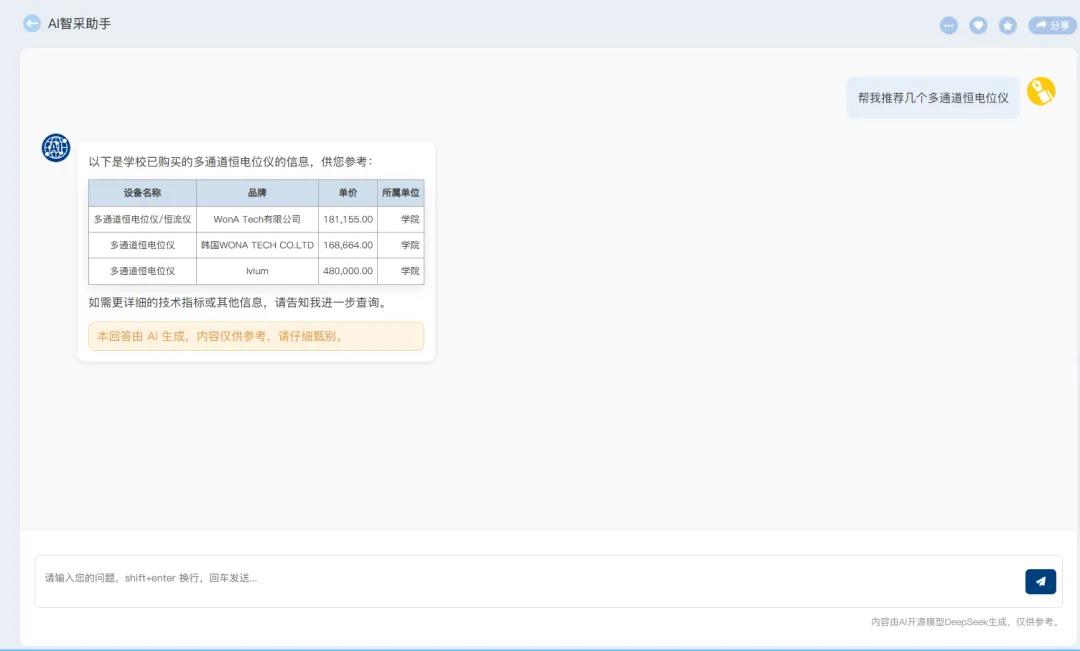Click the 单价 column header
The height and width of the screenshot is (651, 1080).
point(348,193)
